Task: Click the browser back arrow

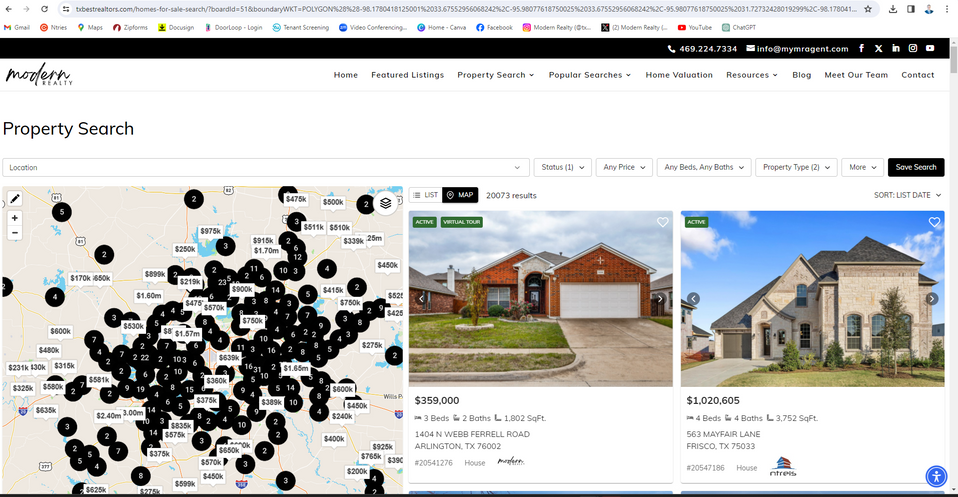Action: (9, 9)
